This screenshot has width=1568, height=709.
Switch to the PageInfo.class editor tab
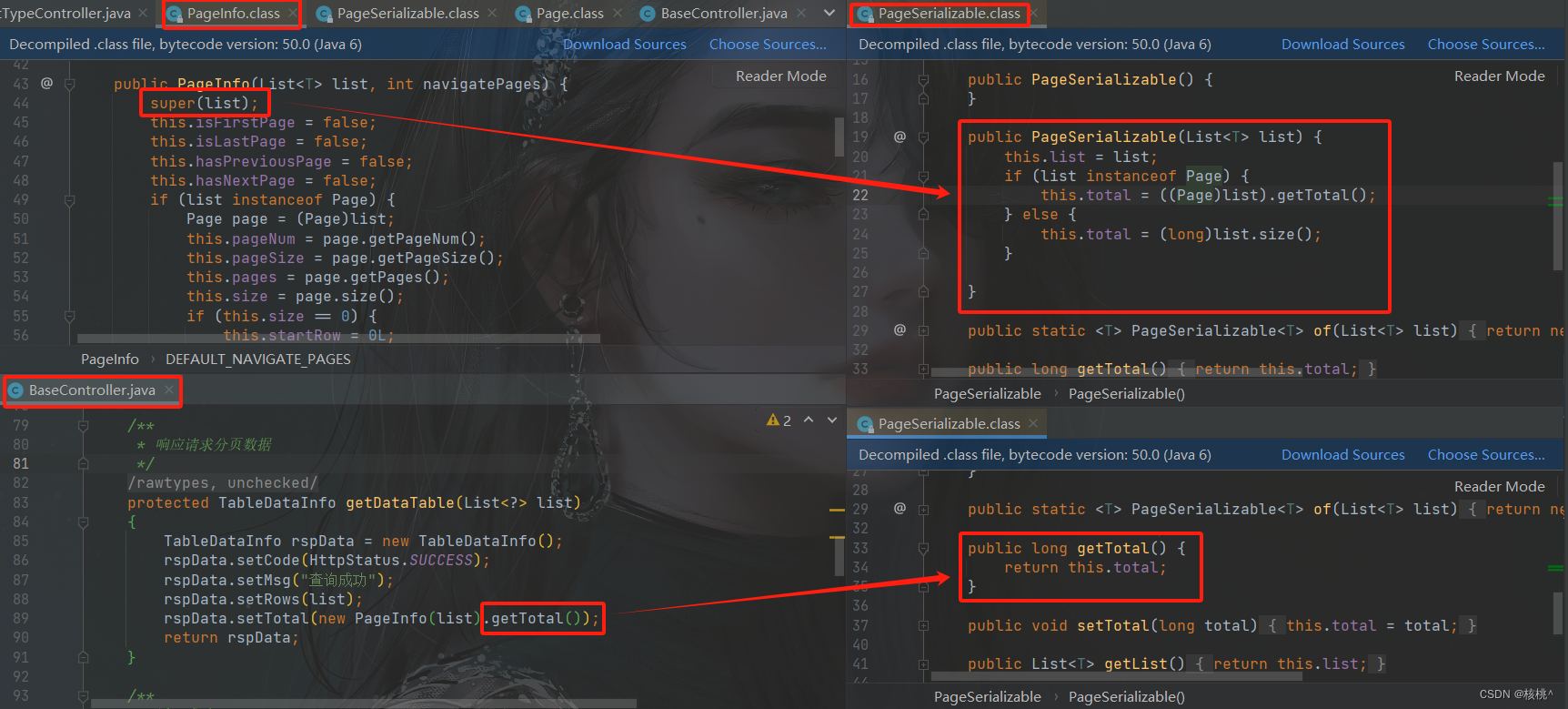(234, 14)
